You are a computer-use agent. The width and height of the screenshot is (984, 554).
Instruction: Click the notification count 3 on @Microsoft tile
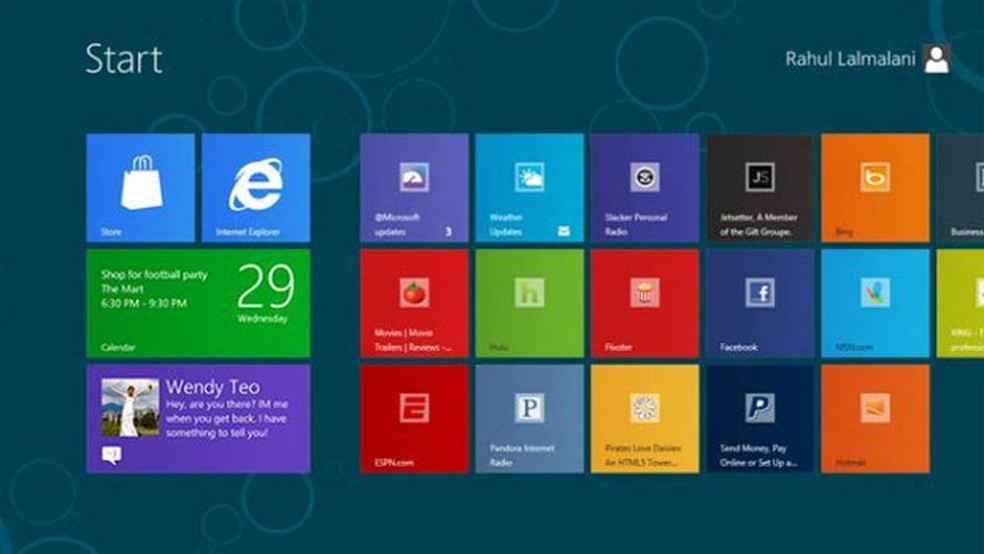(x=448, y=232)
